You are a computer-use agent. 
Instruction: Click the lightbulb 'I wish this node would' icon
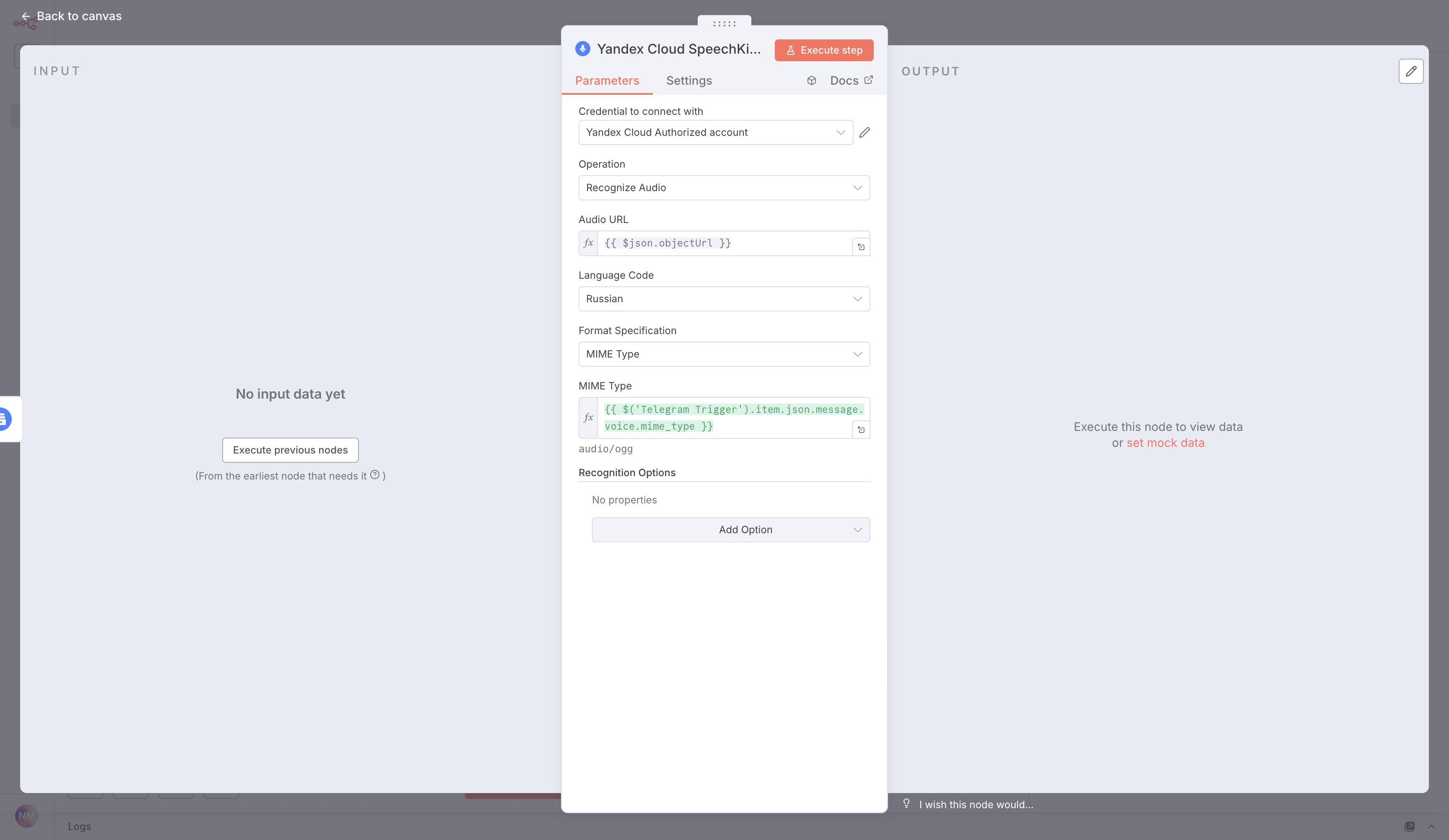(x=906, y=803)
